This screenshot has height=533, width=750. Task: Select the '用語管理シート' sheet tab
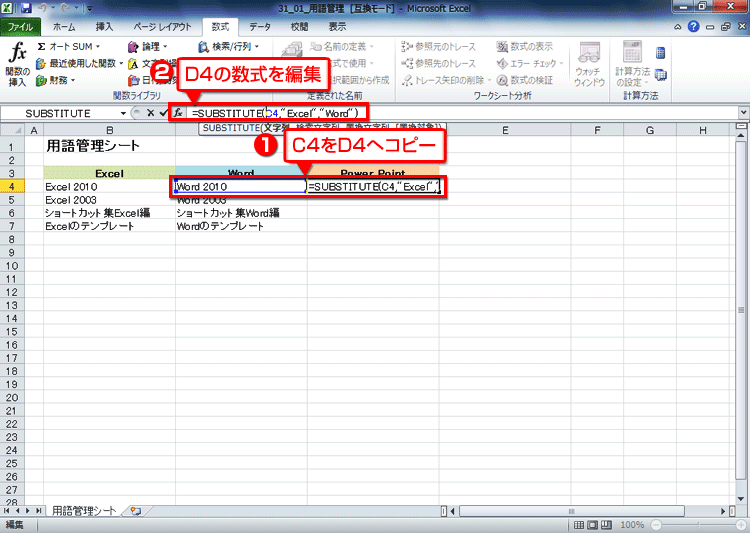tap(84, 511)
